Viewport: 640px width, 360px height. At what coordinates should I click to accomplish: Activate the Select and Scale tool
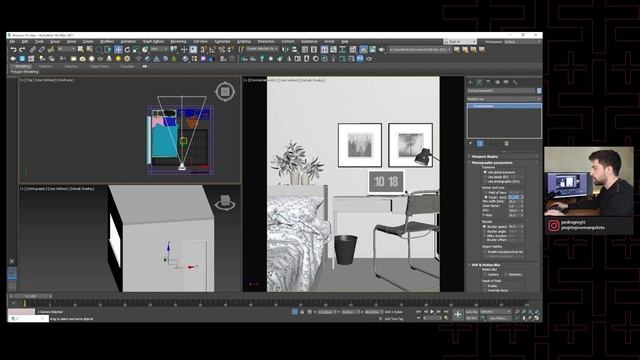click(x=136, y=49)
